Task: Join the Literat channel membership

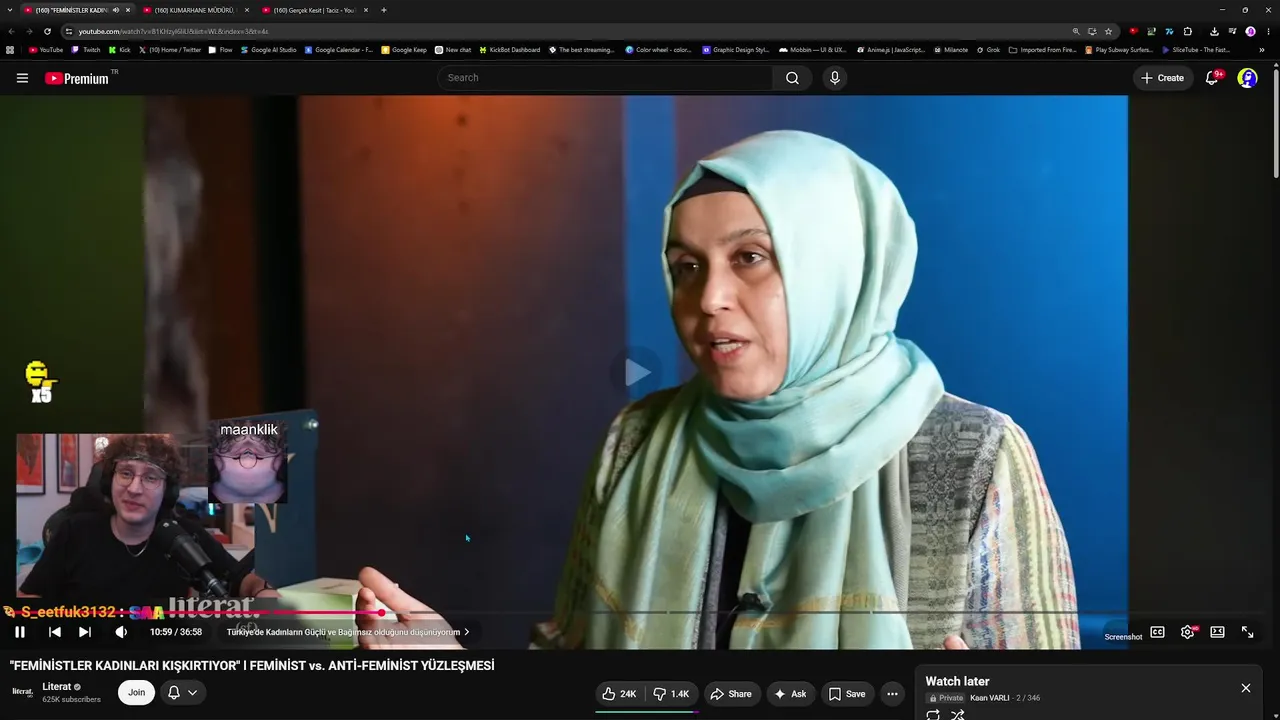Action: click(x=136, y=692)
